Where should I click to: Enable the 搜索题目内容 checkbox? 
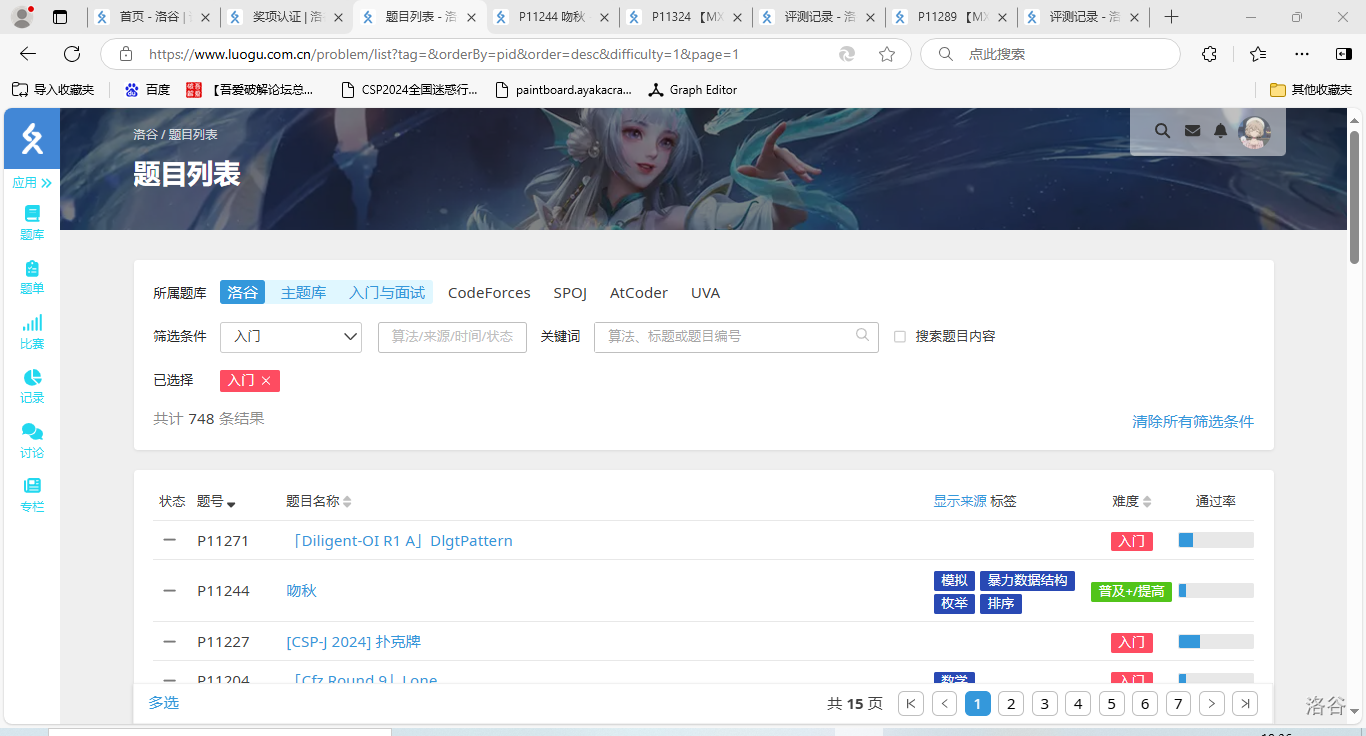900,337
